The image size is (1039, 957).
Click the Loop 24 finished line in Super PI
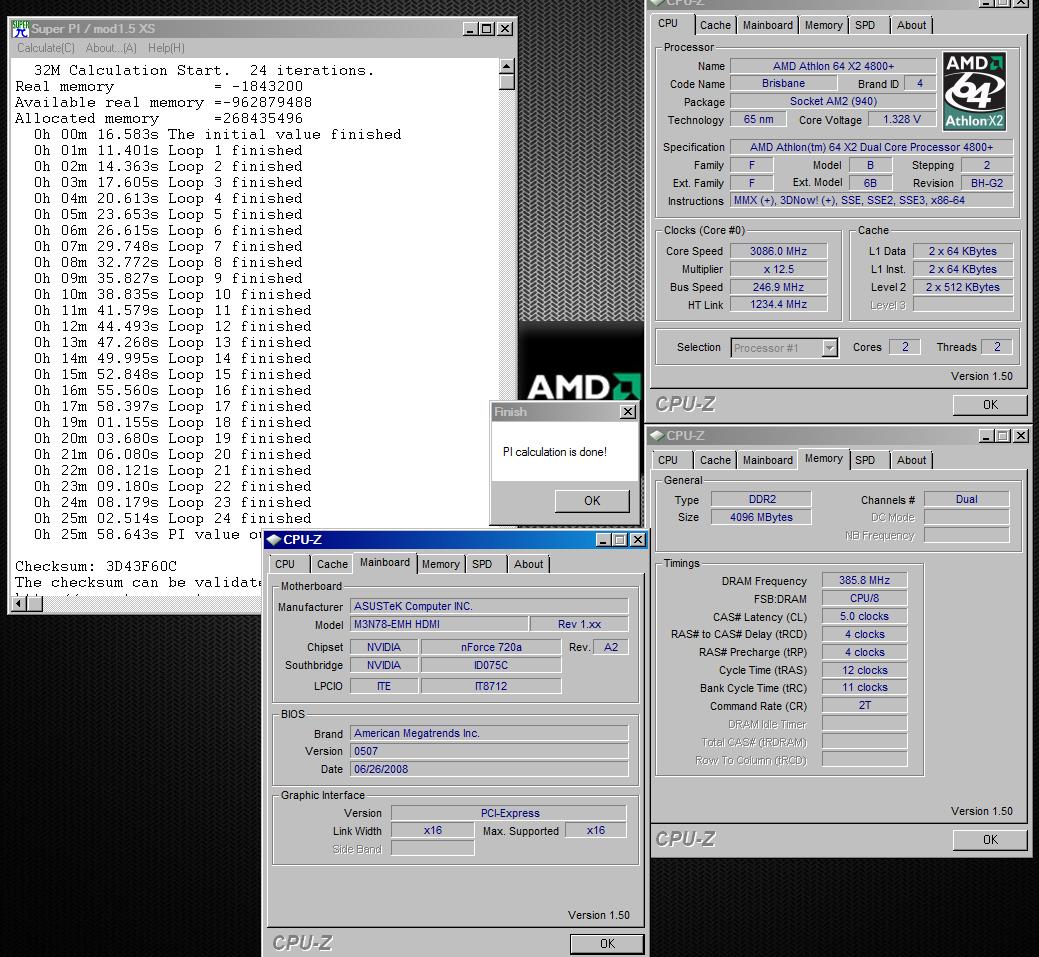[x=172, y=518]
